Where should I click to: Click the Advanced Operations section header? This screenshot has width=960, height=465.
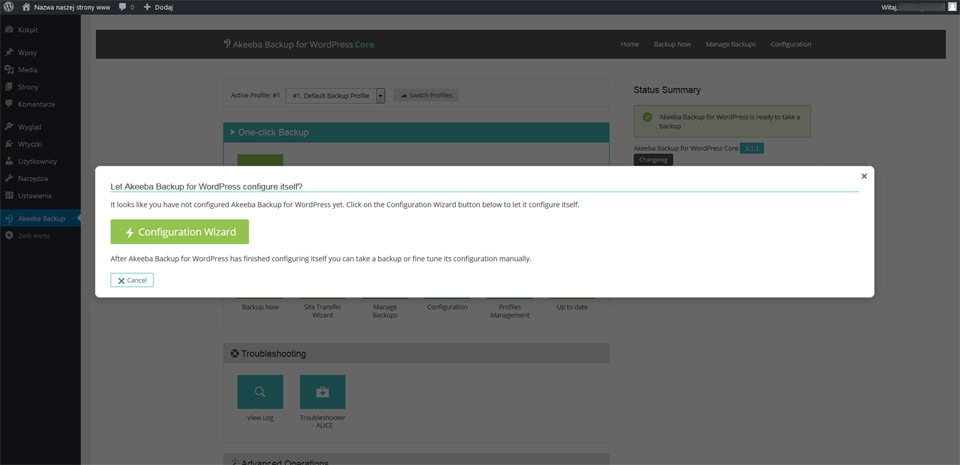(416, 459)
